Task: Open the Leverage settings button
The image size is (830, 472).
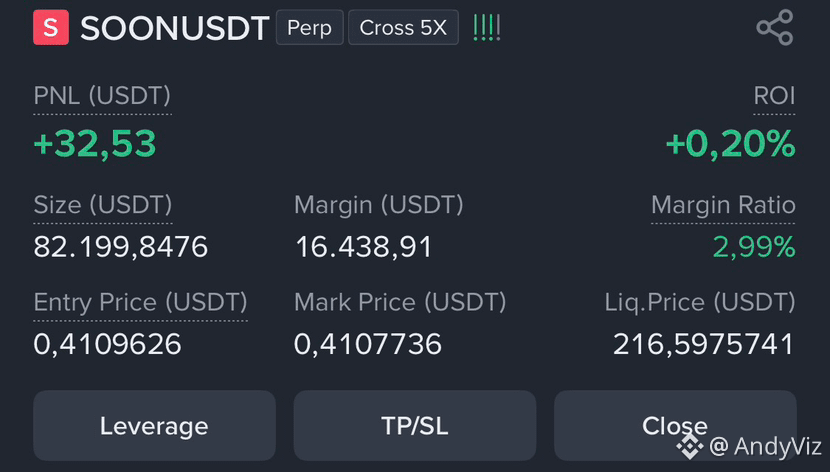Action: [x=155, y=425]
